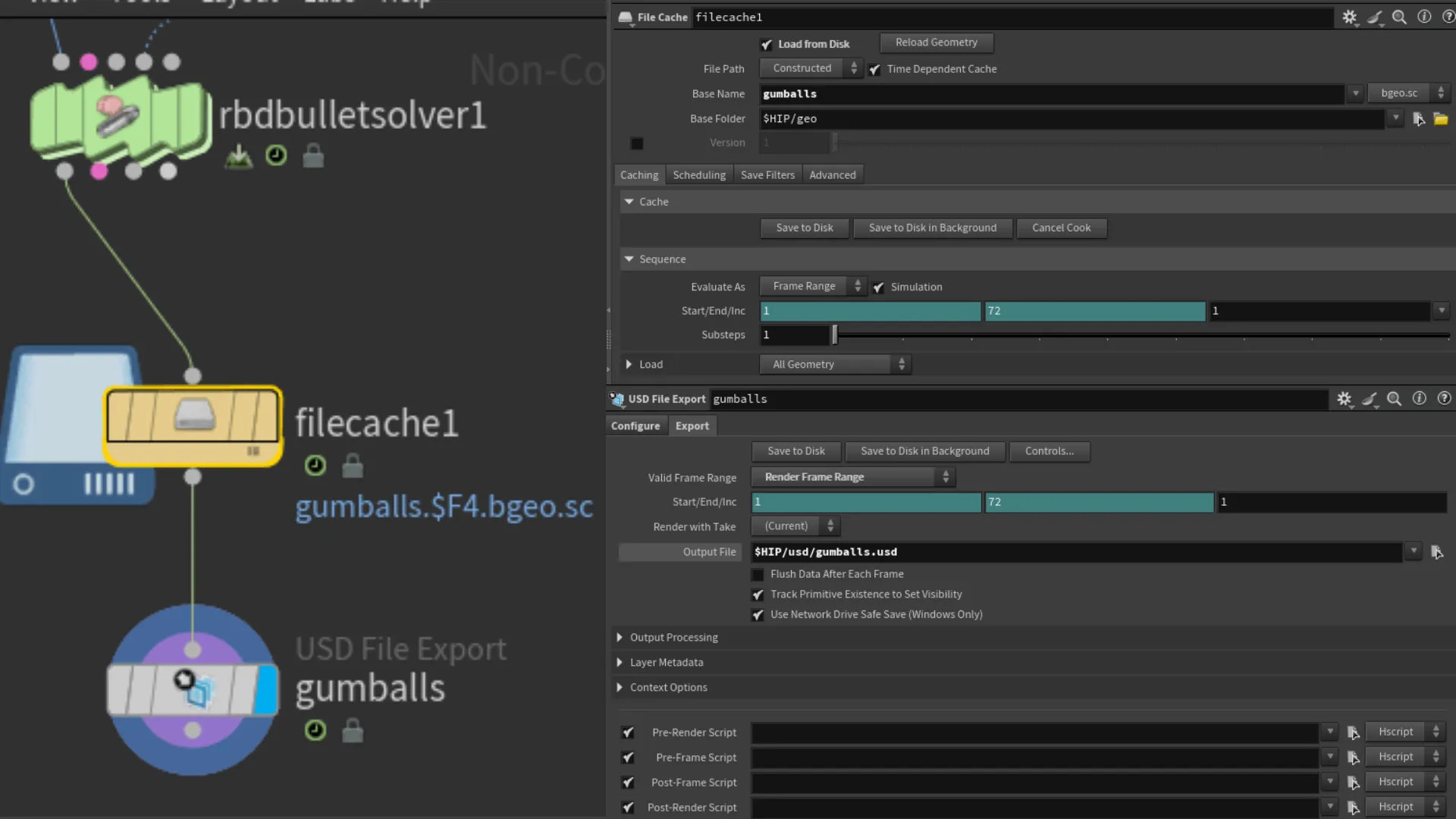Viewport: 1456px width, 819px height.
Task: Click the clock badge under the filecache1 node
Action: pos(315,466)
